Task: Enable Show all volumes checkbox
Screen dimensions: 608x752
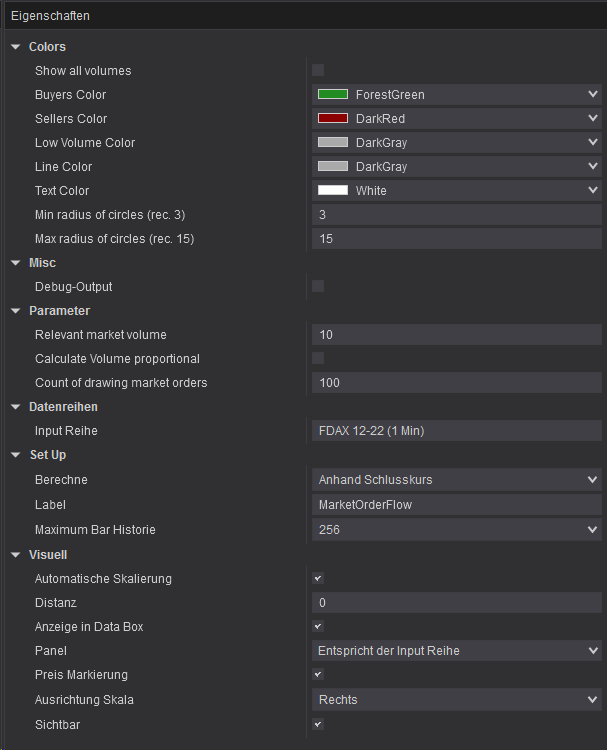Action: (x=318, y=70)
